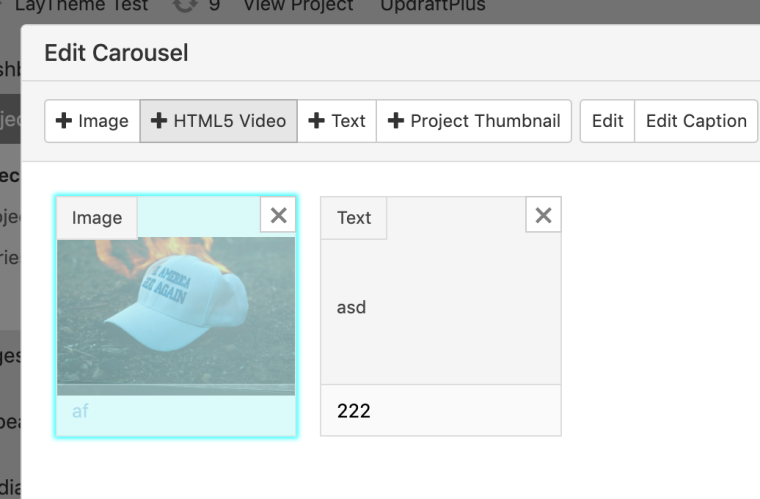Select the "asd" text slide content

point(352,307)
